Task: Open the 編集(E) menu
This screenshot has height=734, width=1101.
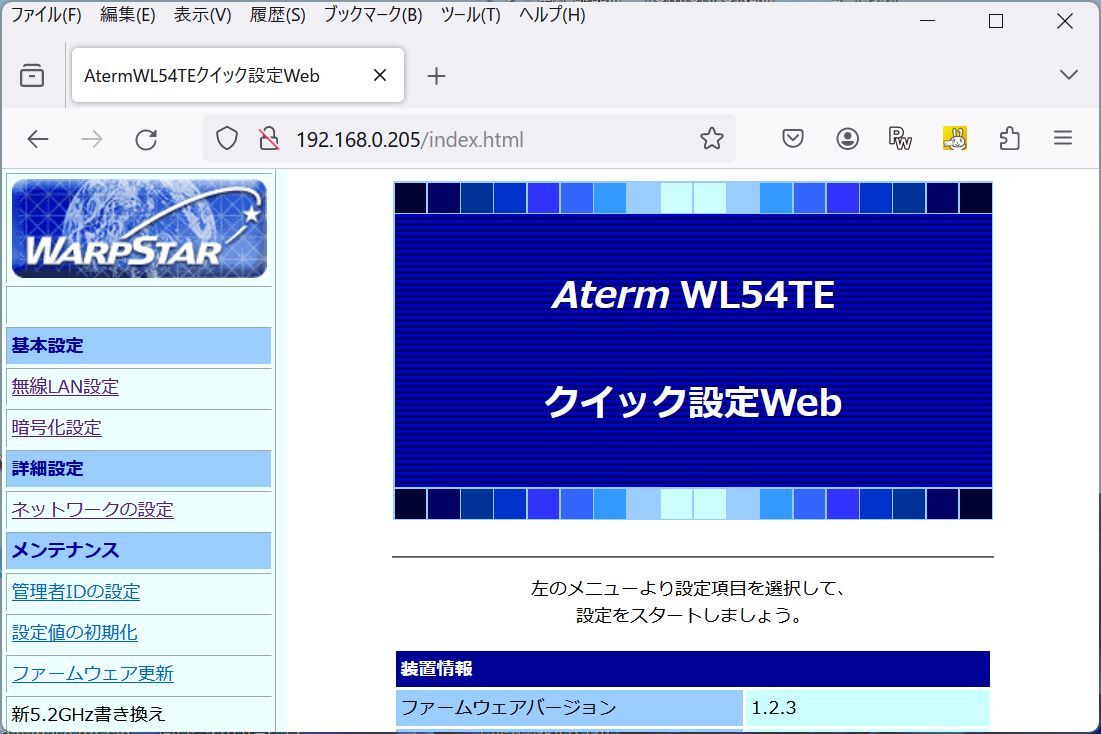Action: click(128, 15)
